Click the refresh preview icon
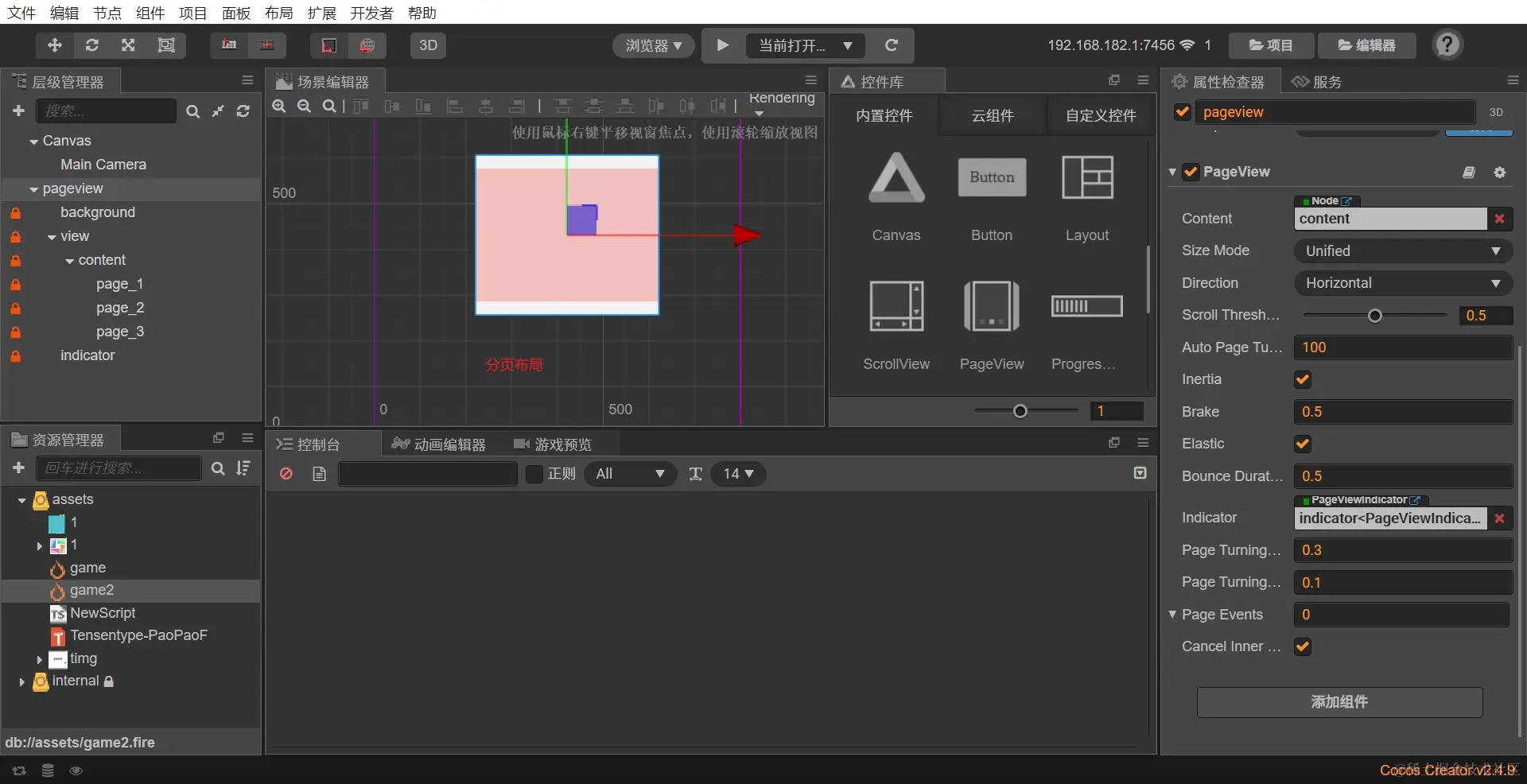1527x784 pixels. 892,45
